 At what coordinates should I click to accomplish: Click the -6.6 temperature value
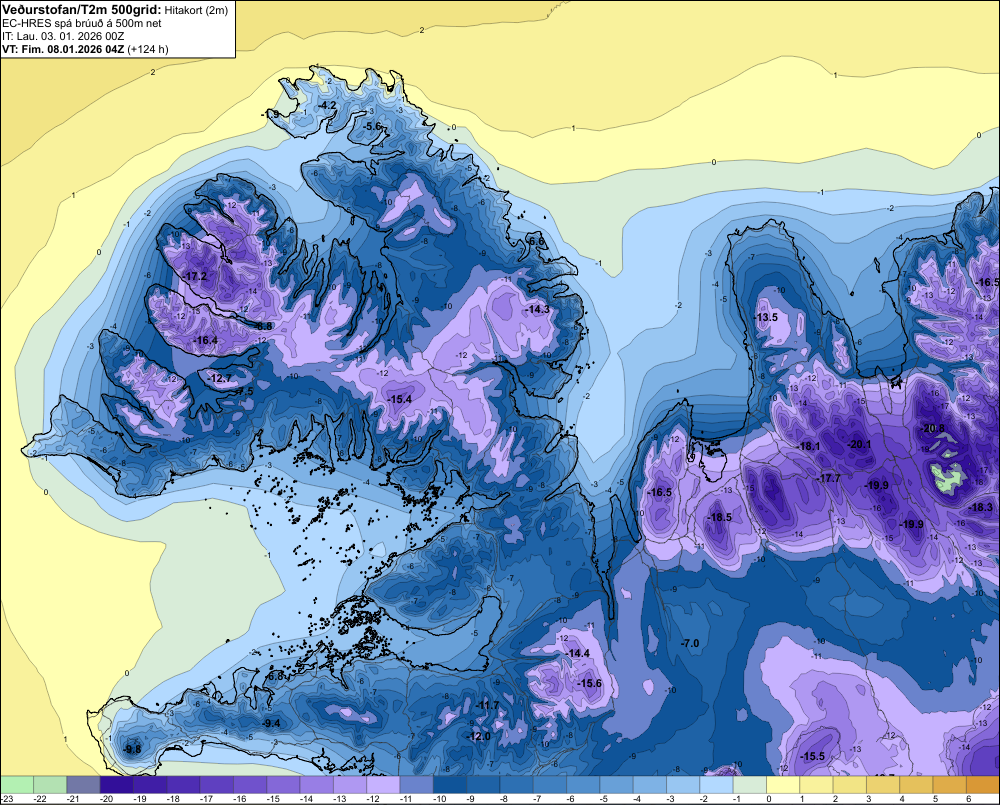point(536,241)
